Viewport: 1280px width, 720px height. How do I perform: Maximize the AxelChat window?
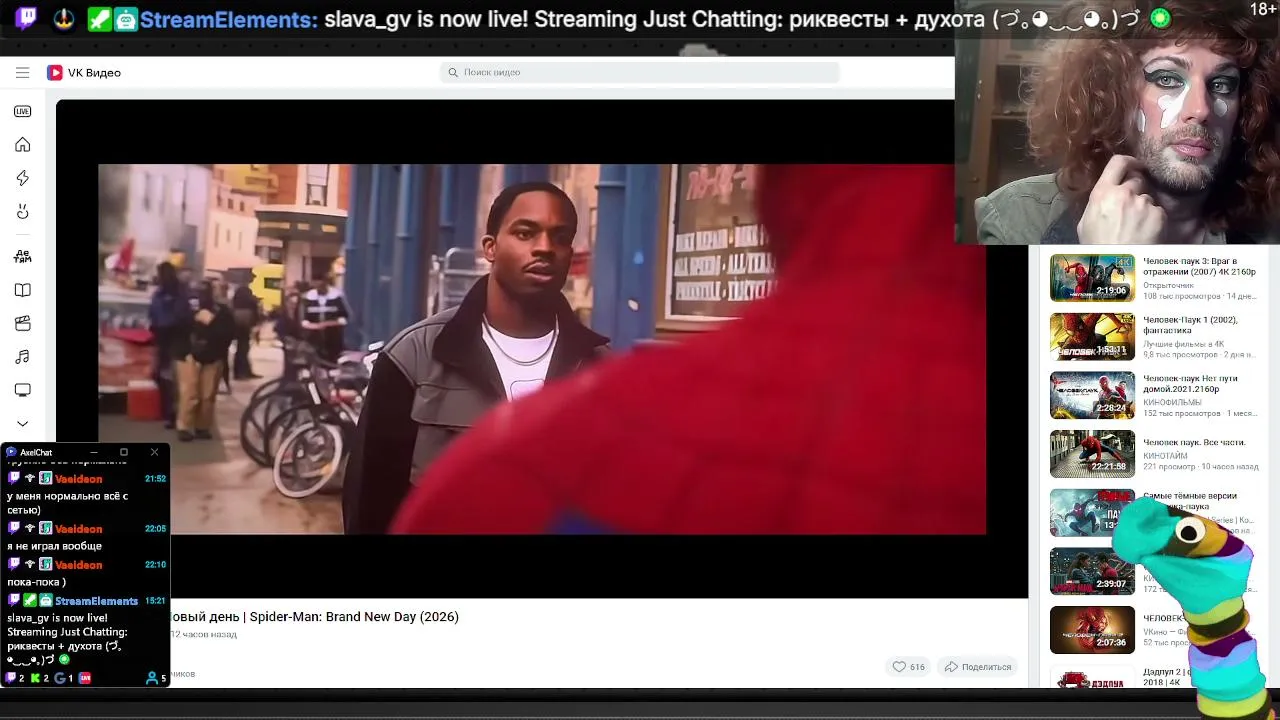click(x=124, y=452)
